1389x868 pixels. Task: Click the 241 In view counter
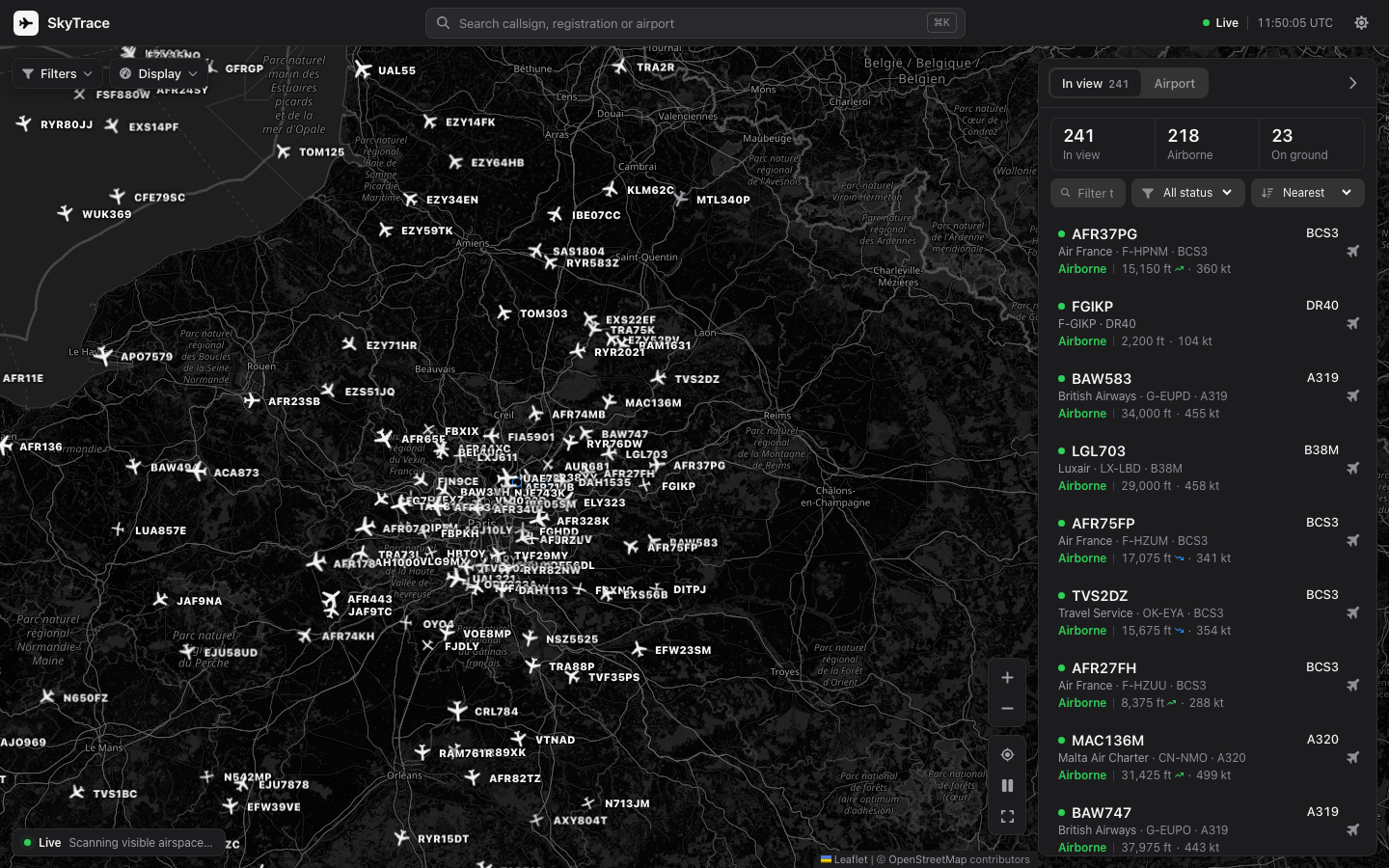(1103, 144)
